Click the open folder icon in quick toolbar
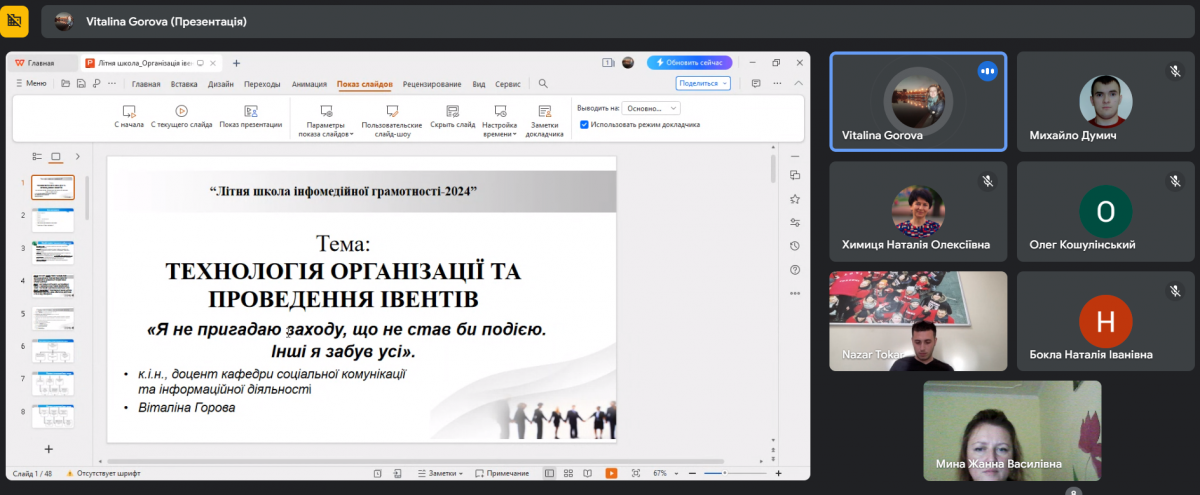 click(x=66, y=84)
